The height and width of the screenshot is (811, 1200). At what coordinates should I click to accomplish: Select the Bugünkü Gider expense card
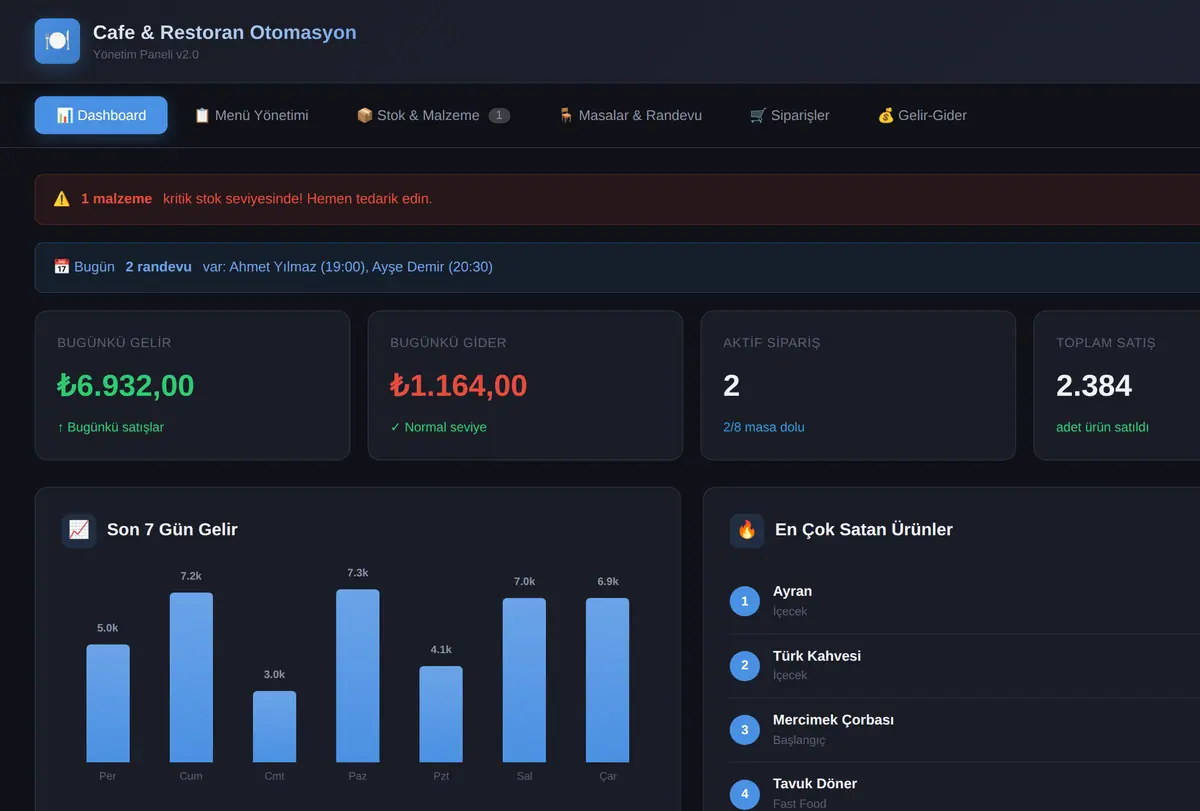point(525,386)
